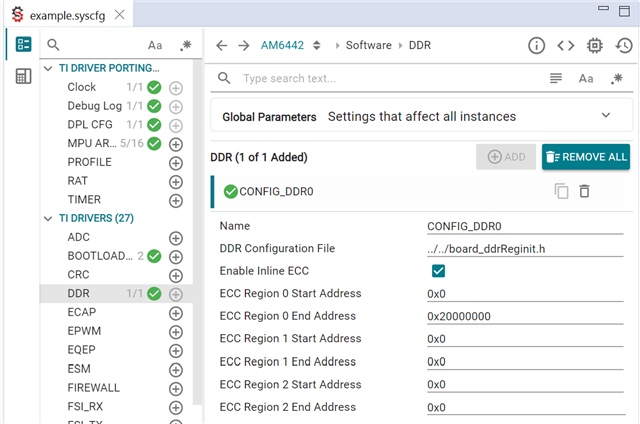Viewport: 640px width, 424px height.
Task: Open the calculator view in left sidebar
Action: click(x=23, y=77)
